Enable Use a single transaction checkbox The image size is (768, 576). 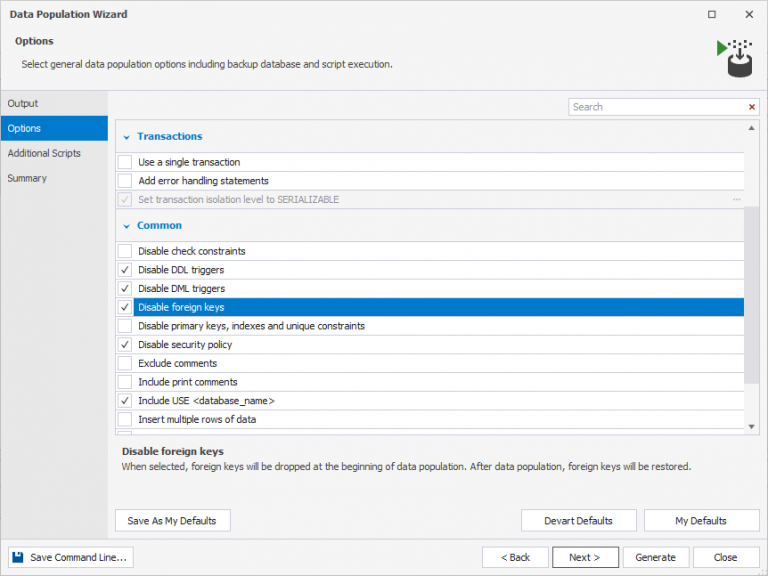(125, 162)
